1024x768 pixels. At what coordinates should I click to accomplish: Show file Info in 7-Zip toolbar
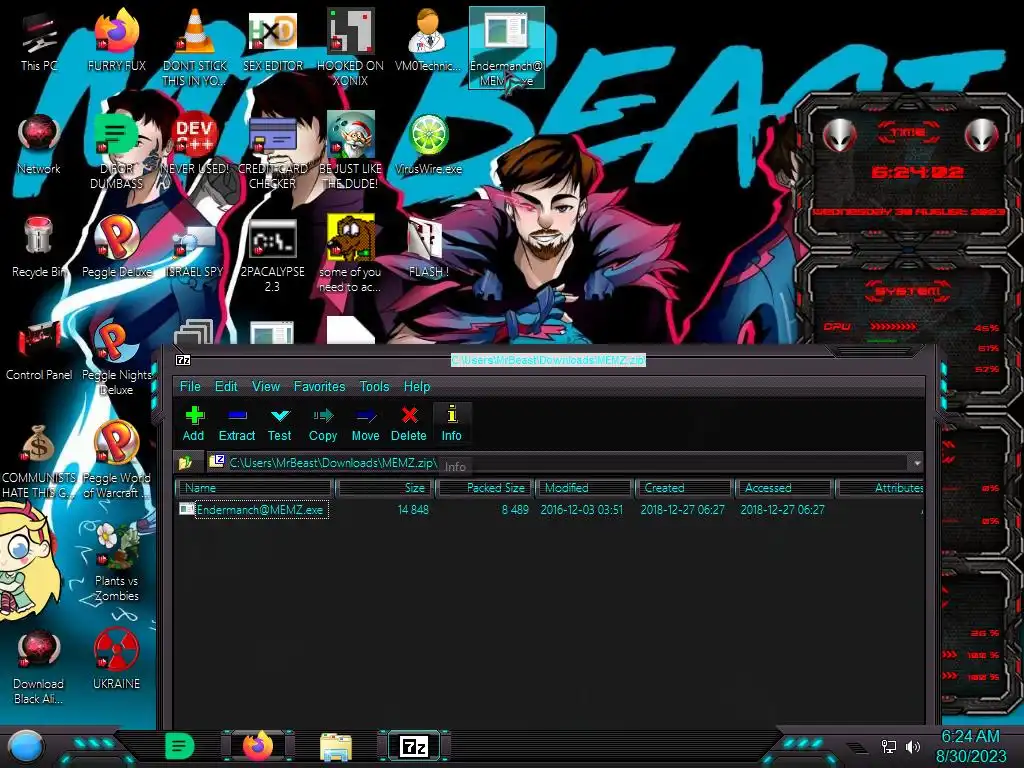tap(451, 423)
